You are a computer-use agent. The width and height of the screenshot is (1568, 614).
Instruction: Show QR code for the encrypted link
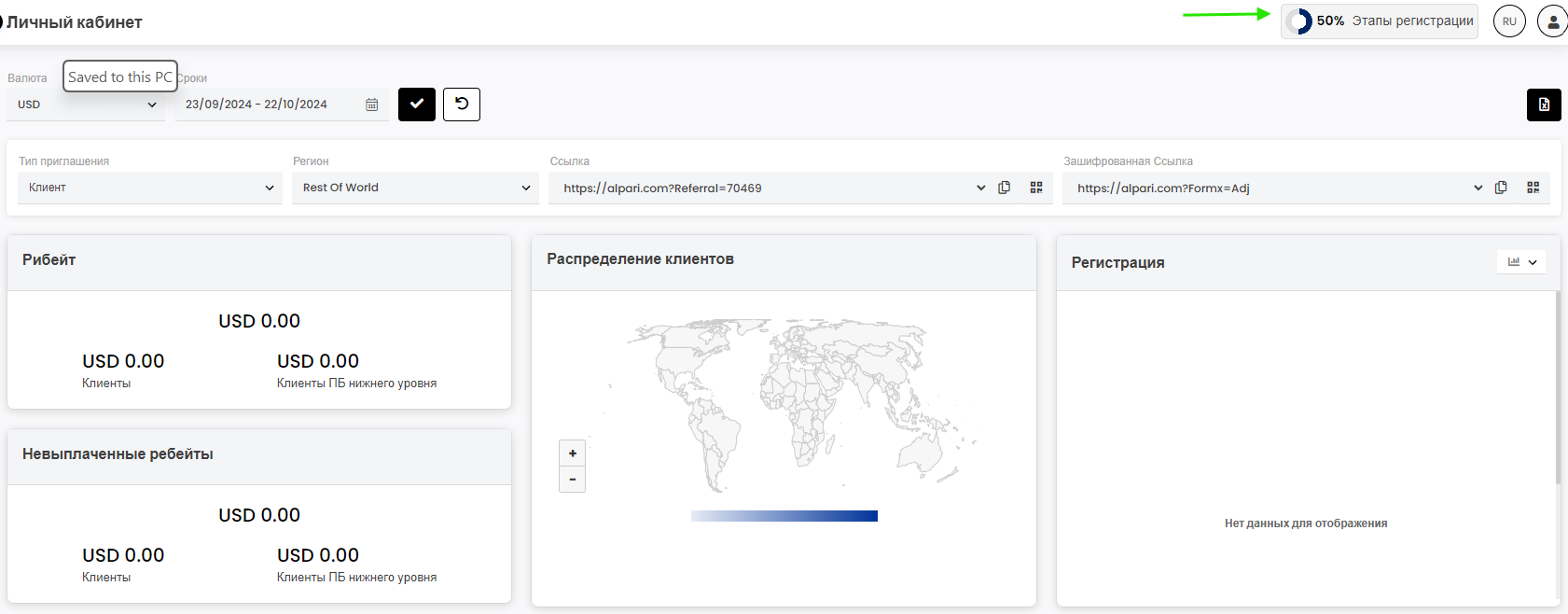tap(1533, 188)
